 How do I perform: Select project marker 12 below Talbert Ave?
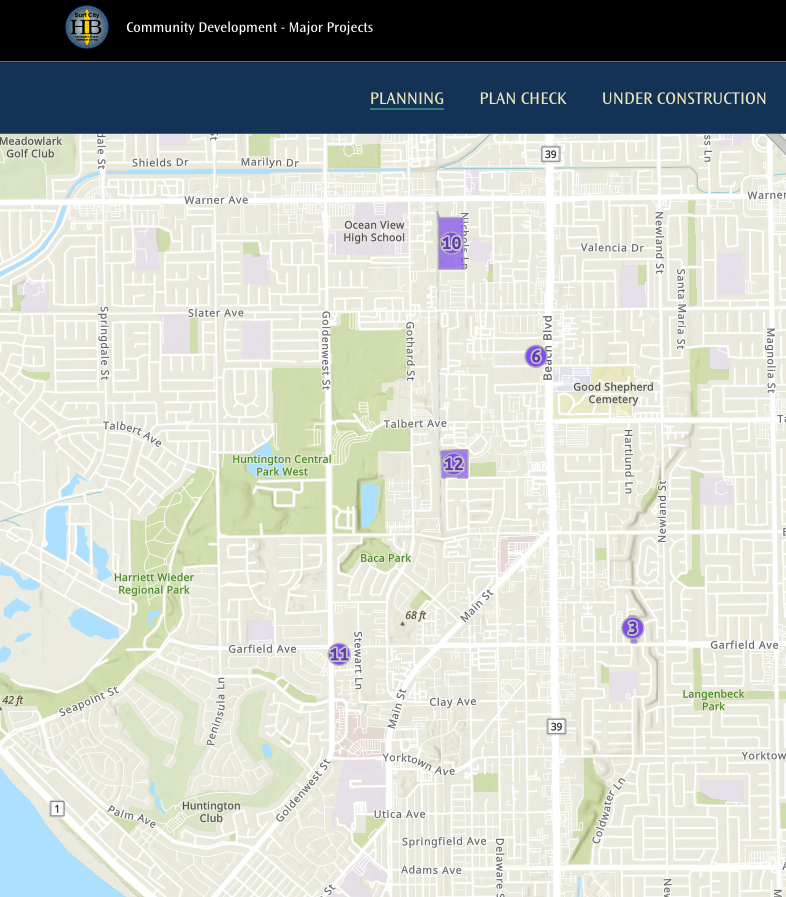(x=454, y=463)
